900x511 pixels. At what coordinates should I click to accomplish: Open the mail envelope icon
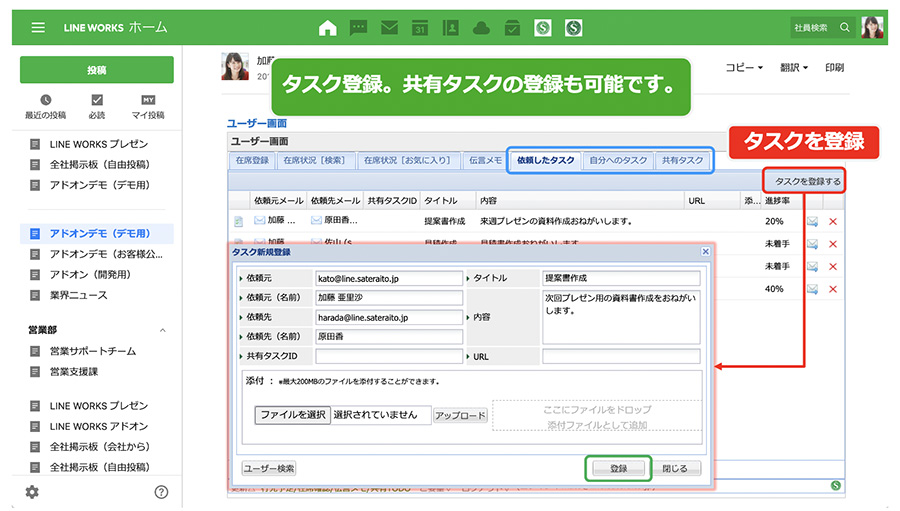389,28
